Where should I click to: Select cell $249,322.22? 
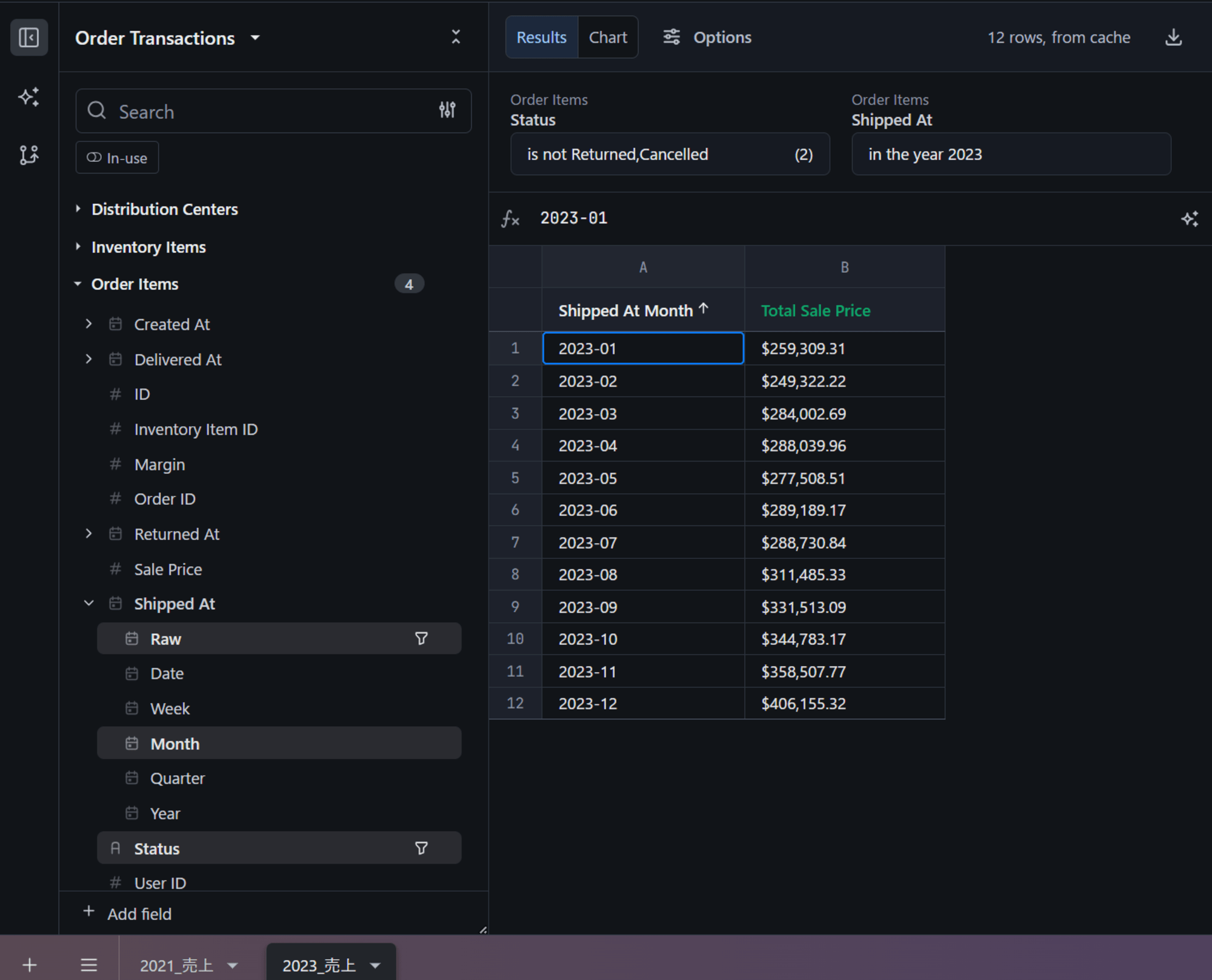[x=845, y=381]
